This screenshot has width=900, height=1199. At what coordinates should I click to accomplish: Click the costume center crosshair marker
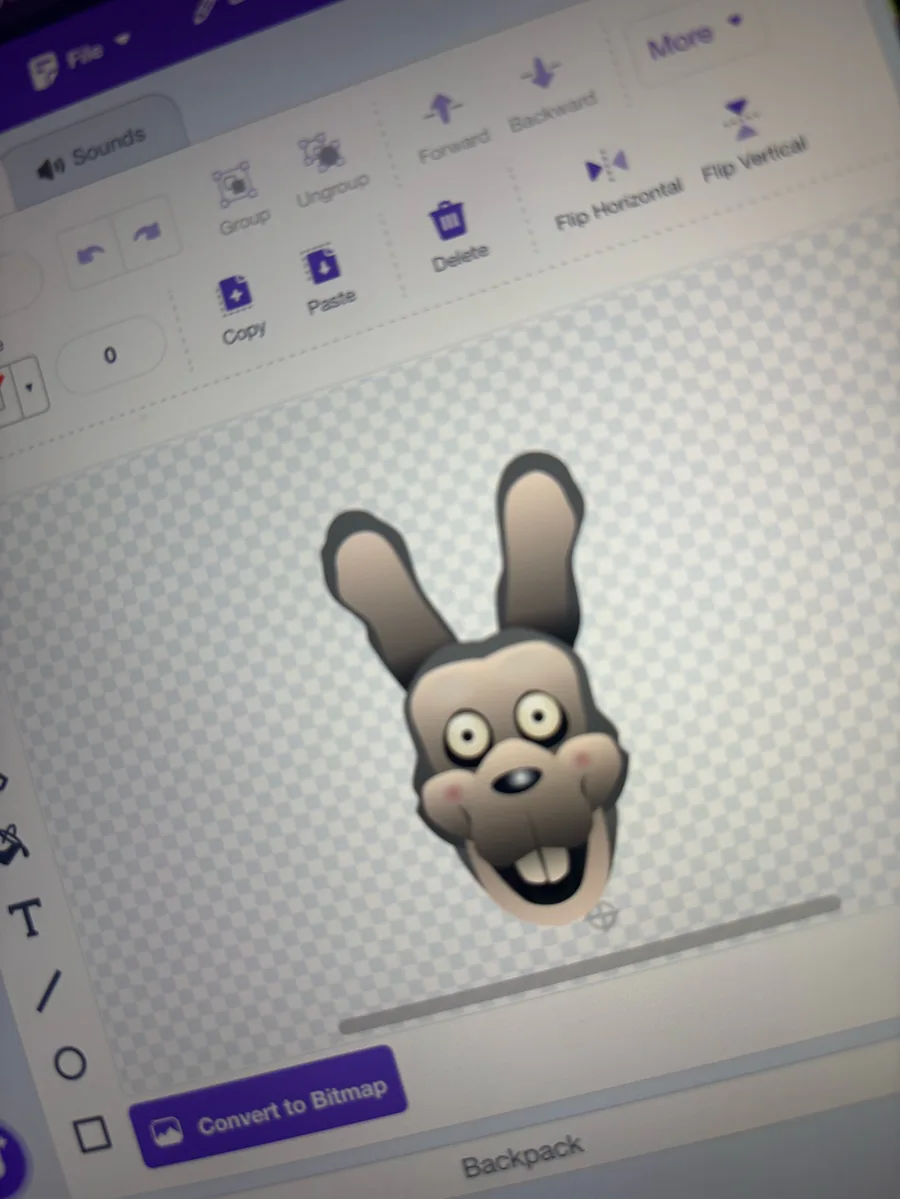[603, 915]
